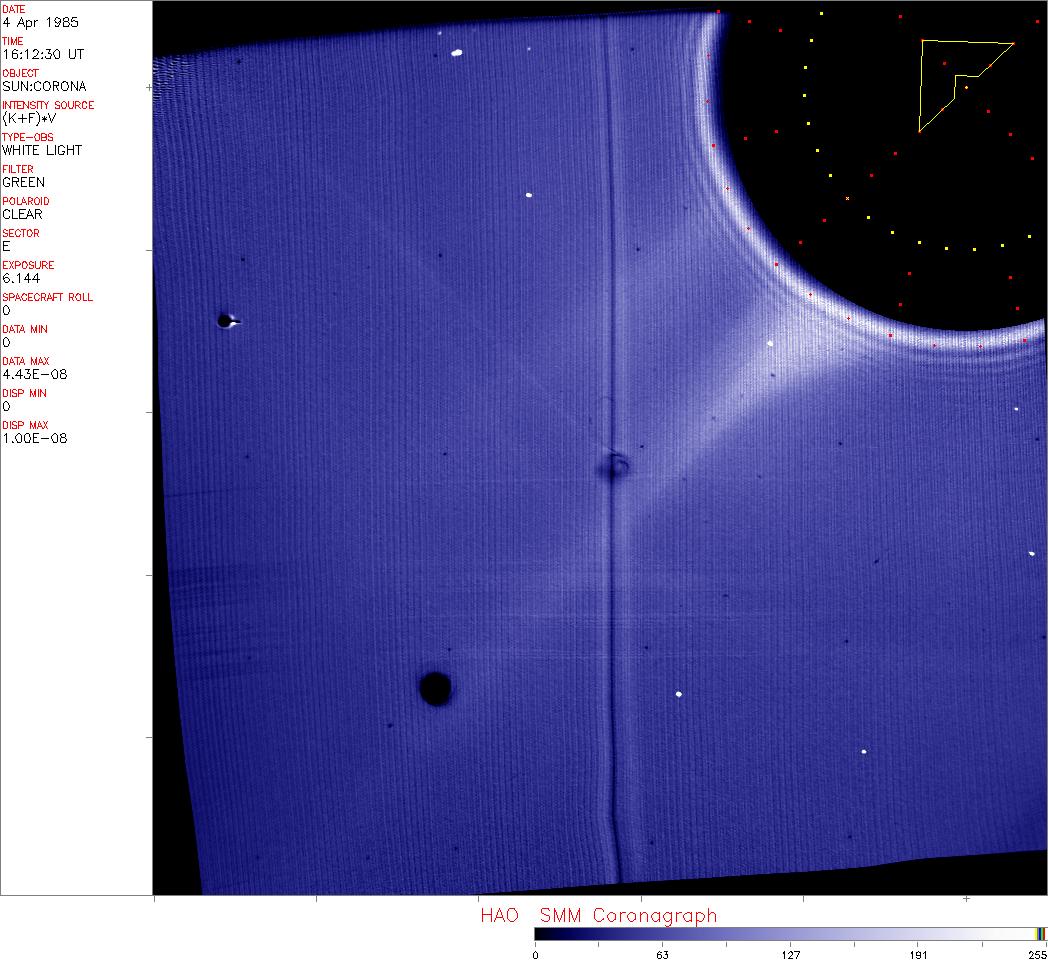The height and width of the screenshot is (960, 1048).
Task: Click the dark spot with bright tail
Action: (225, 321)
